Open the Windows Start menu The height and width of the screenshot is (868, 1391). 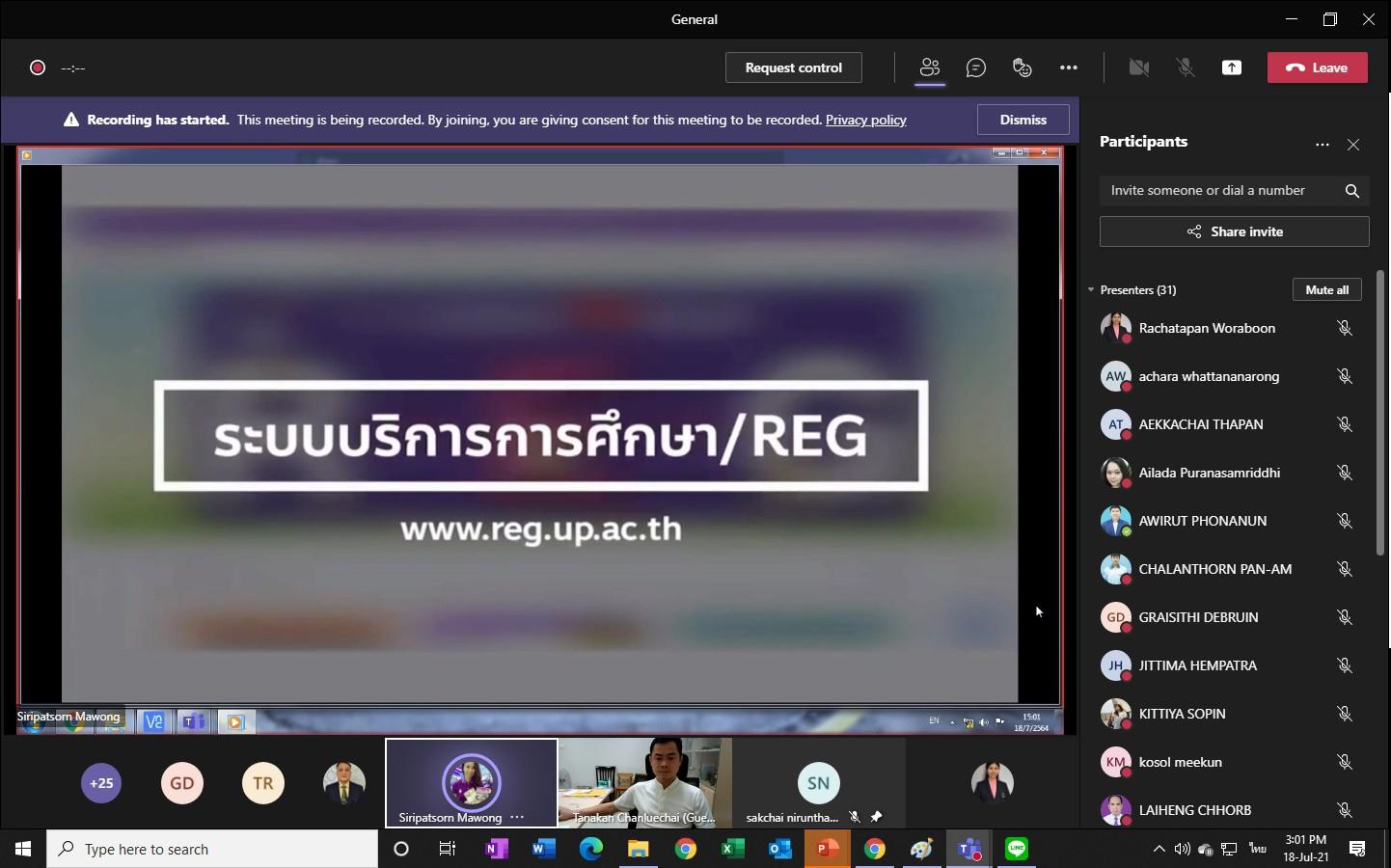click(23, 849)
